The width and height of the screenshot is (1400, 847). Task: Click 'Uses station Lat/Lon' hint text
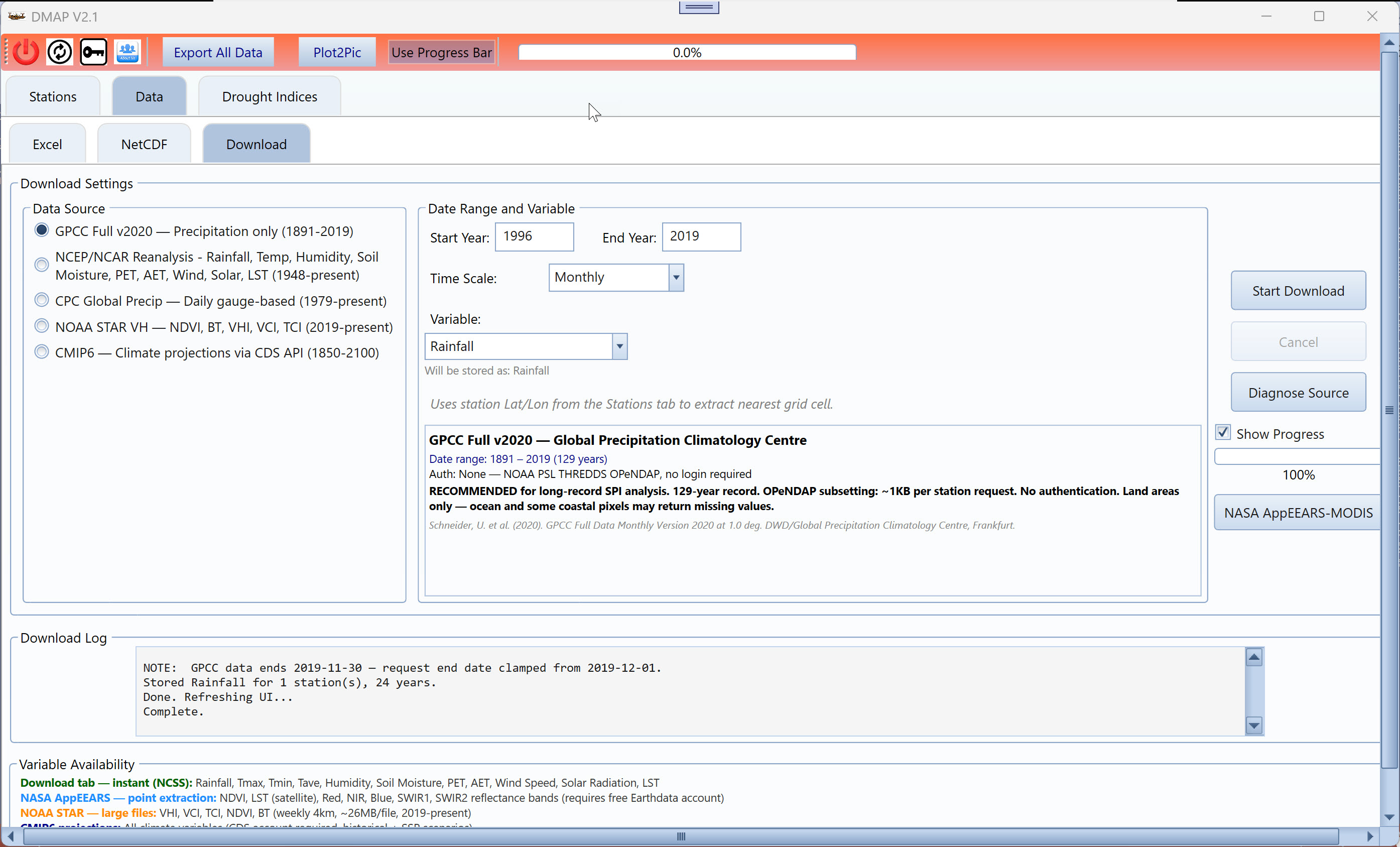point(631,404)
